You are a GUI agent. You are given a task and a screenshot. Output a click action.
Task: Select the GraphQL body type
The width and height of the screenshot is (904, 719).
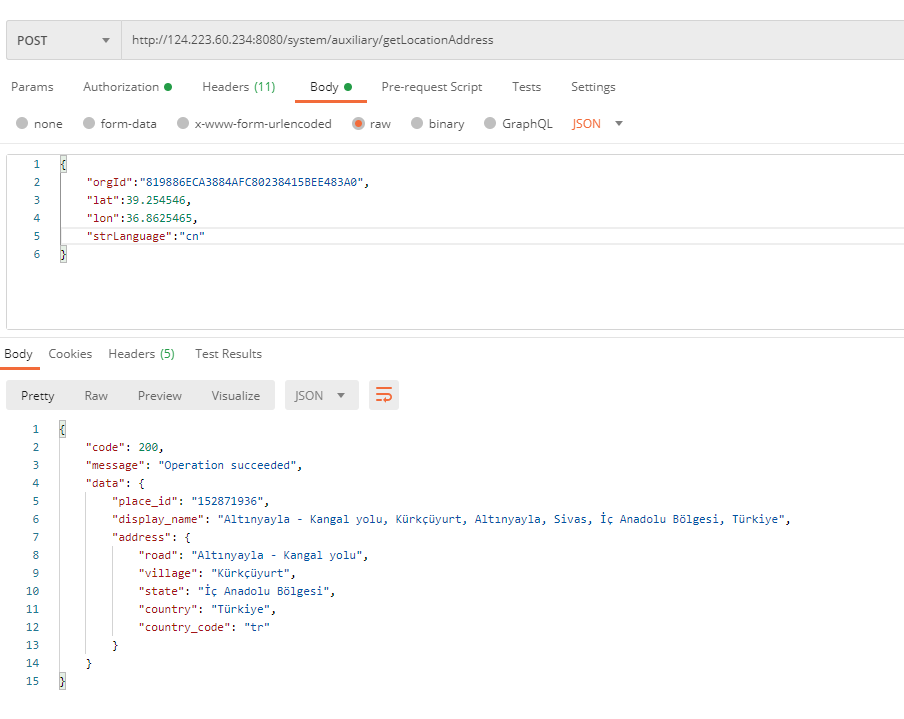point(490,124)
